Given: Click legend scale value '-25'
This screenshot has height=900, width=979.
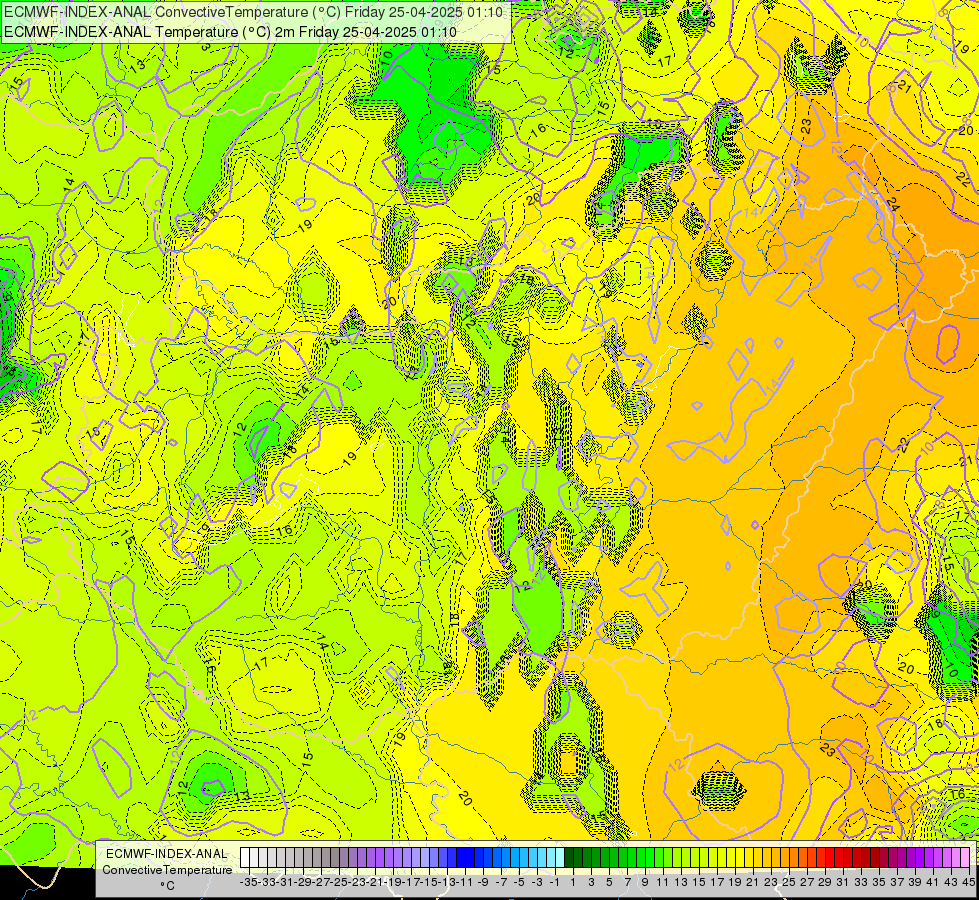Looking at the screenshot, I should pyautogui.click(x=340, y=882).
